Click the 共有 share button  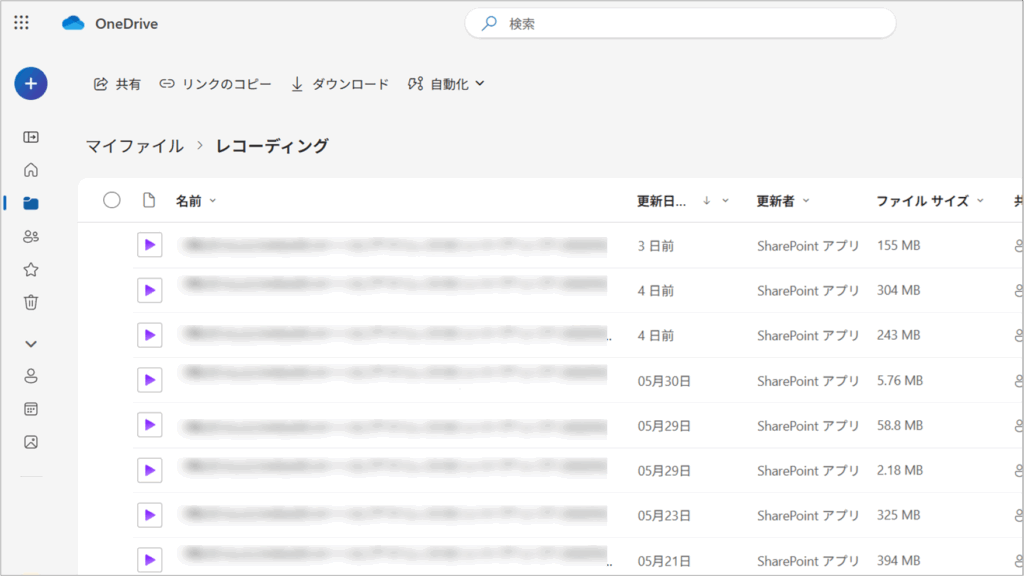(117, 84)
